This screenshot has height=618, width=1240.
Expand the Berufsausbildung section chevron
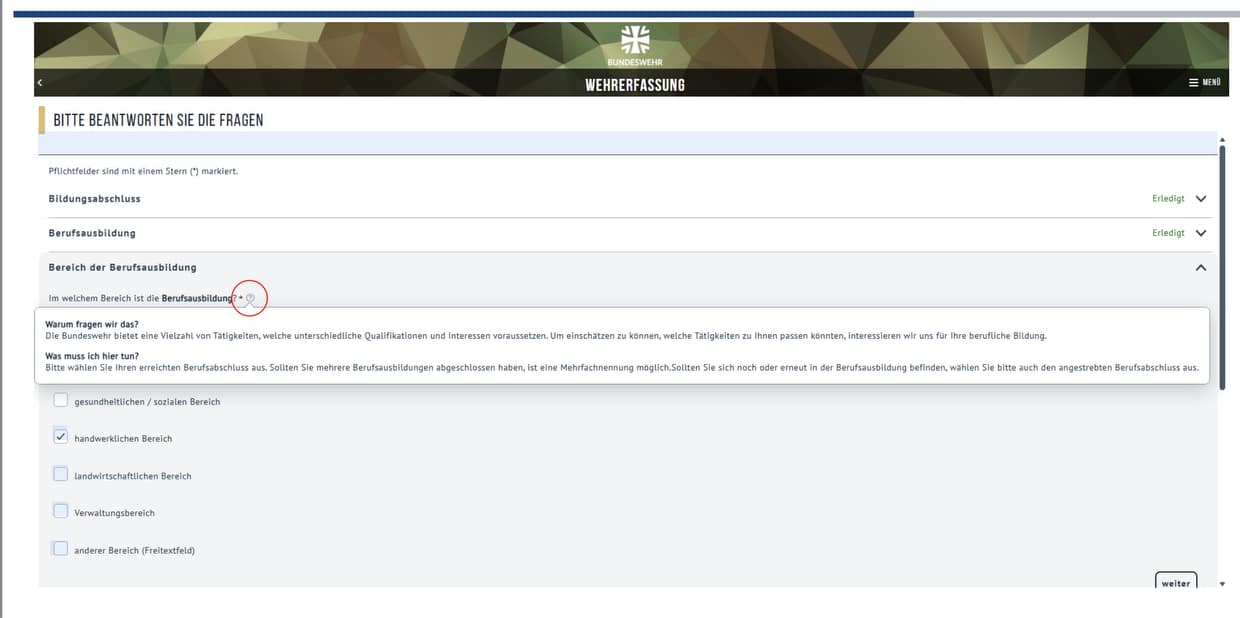(1201, 233)
